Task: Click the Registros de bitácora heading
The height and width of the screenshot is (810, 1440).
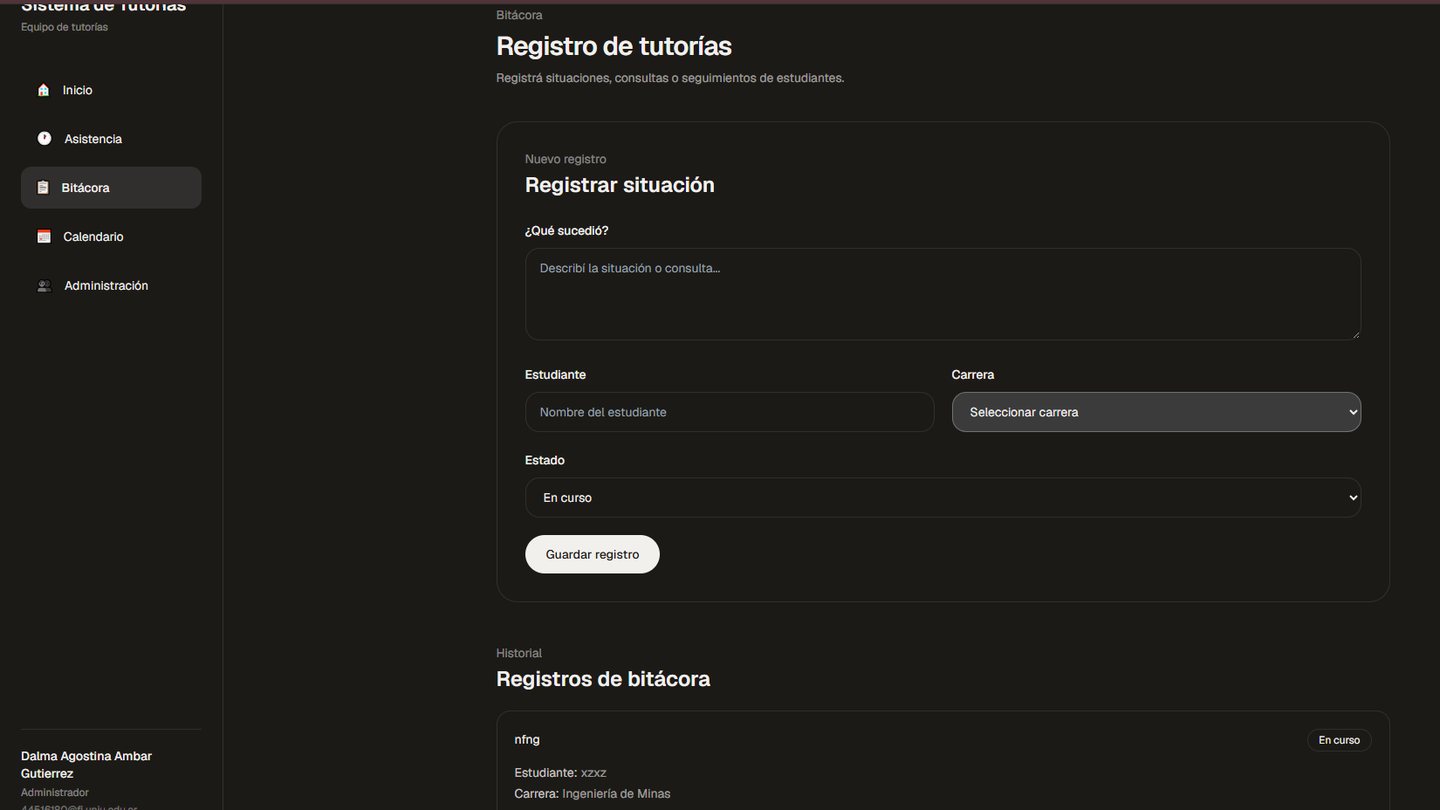Action: pos(603,679)
